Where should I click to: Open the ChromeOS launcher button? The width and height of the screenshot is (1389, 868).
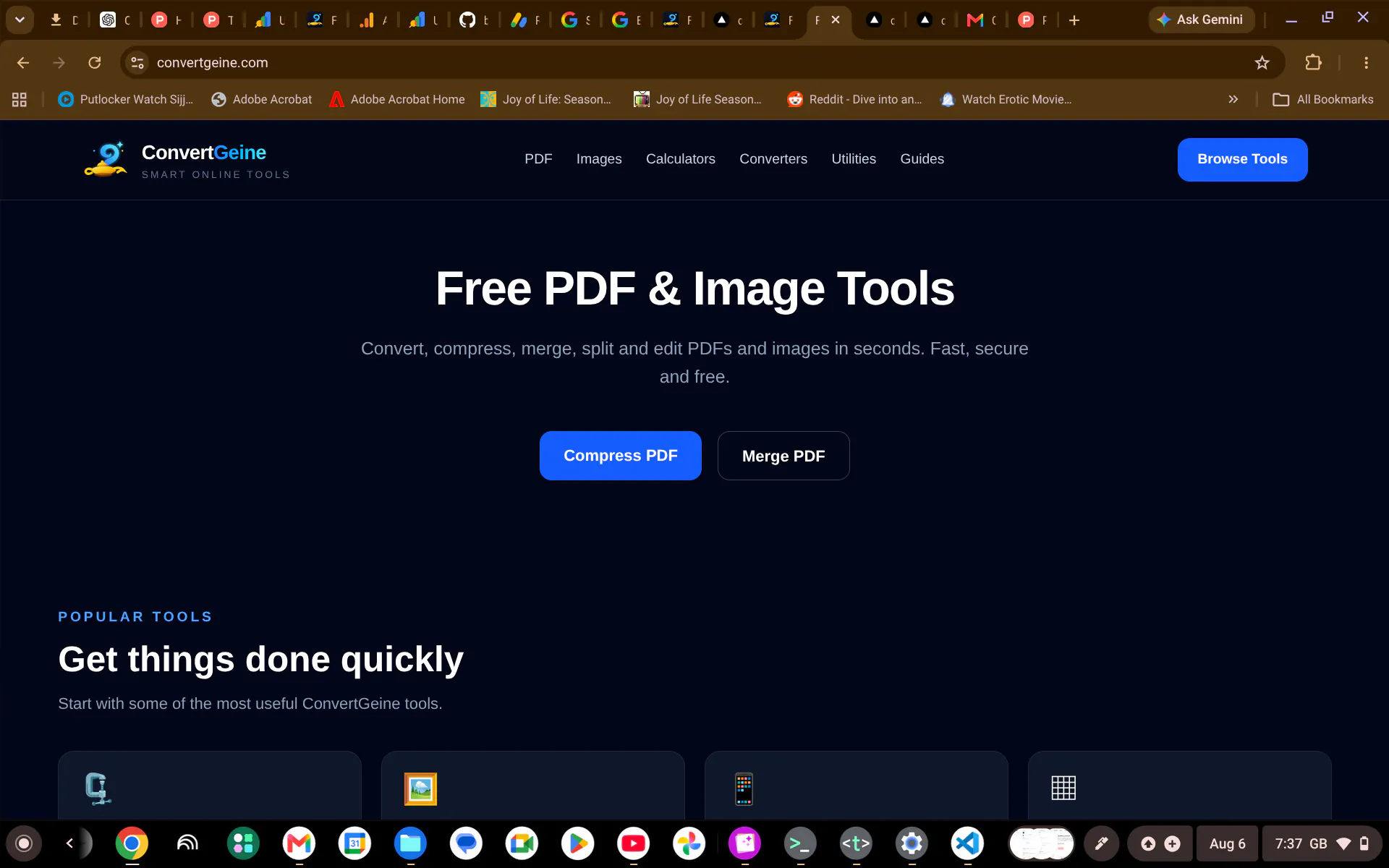(x=24, y=843)
